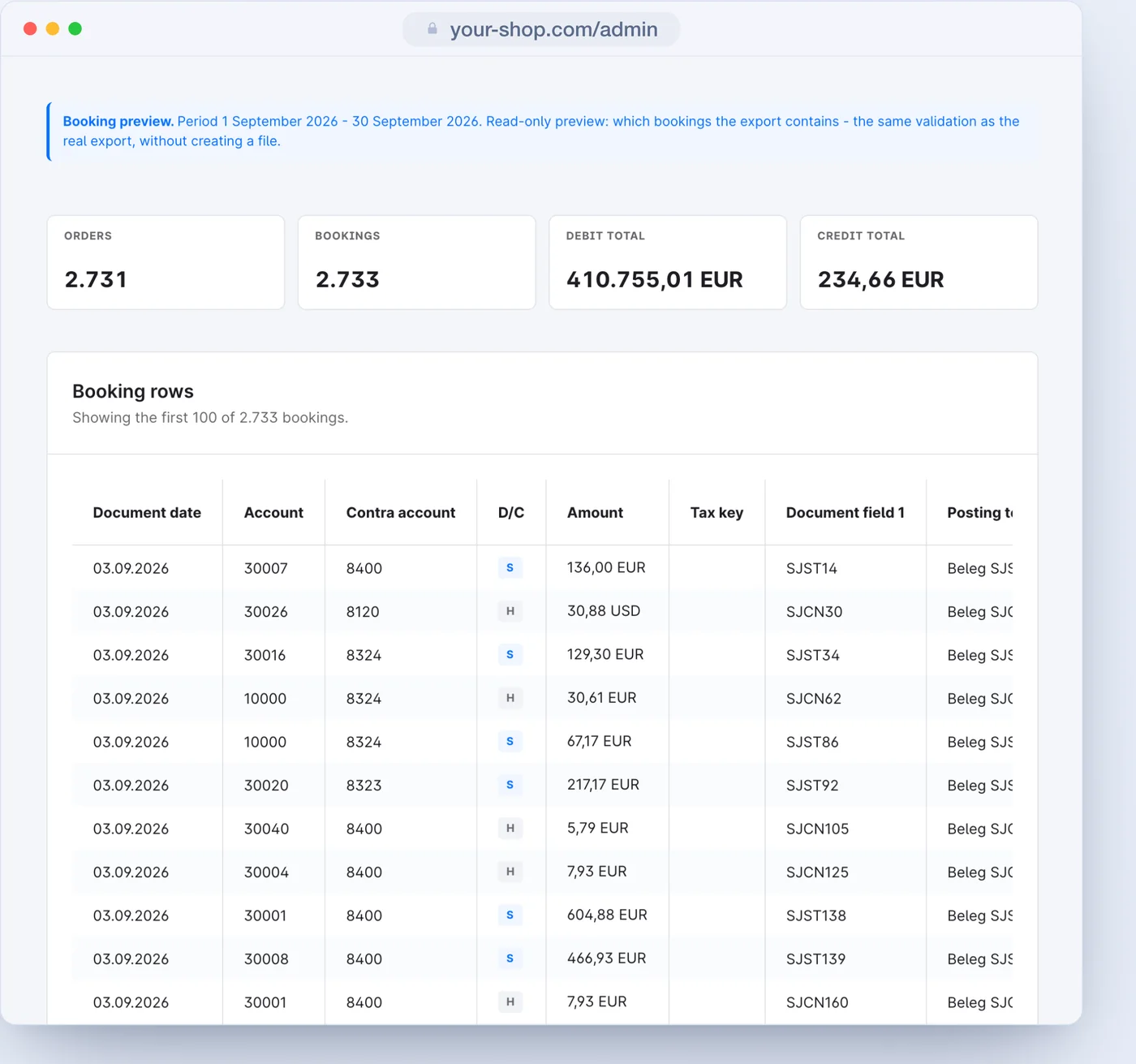Click the S badge in SJST14 row
The image size is (1136, 1064).
510,568
